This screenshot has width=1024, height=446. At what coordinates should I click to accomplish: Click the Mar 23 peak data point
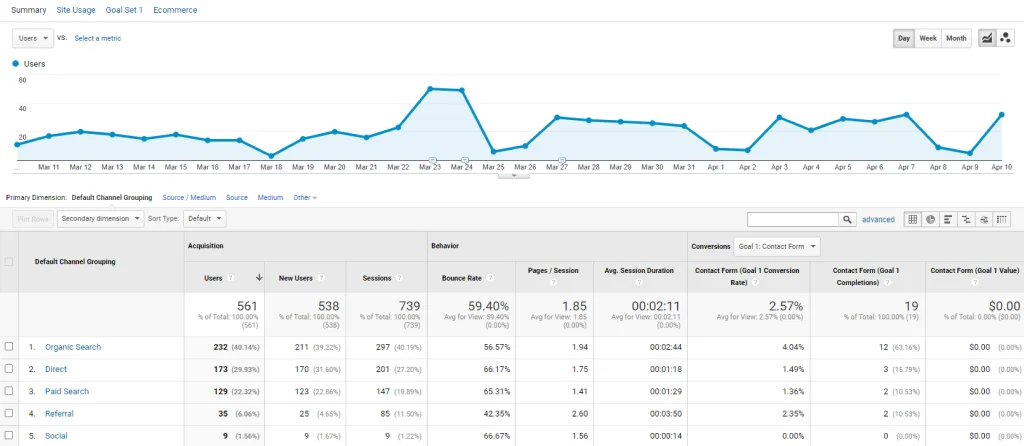click(430, 88)
